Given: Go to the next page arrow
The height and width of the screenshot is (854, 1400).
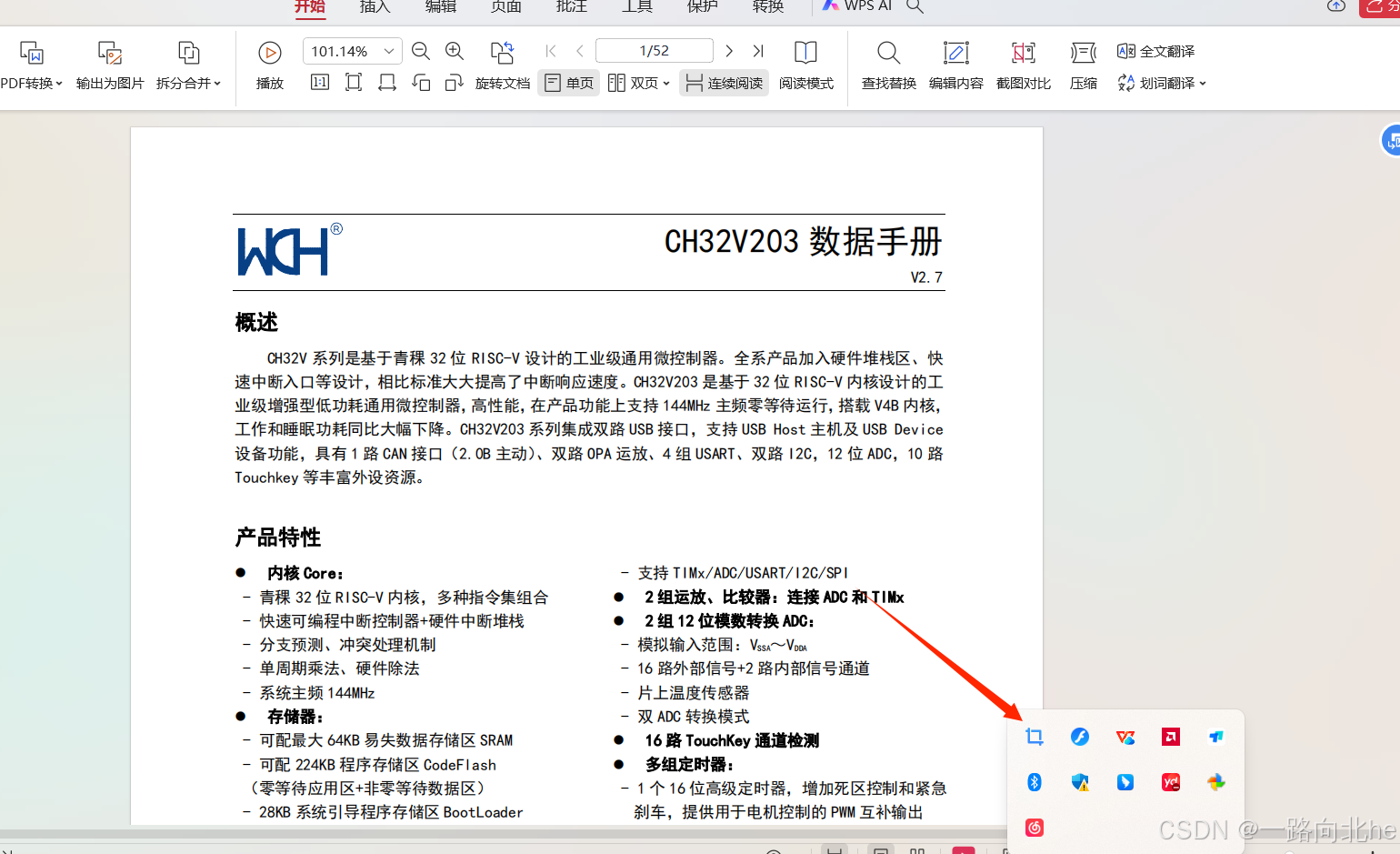Looking at the screenshot, I should point(729,51).
